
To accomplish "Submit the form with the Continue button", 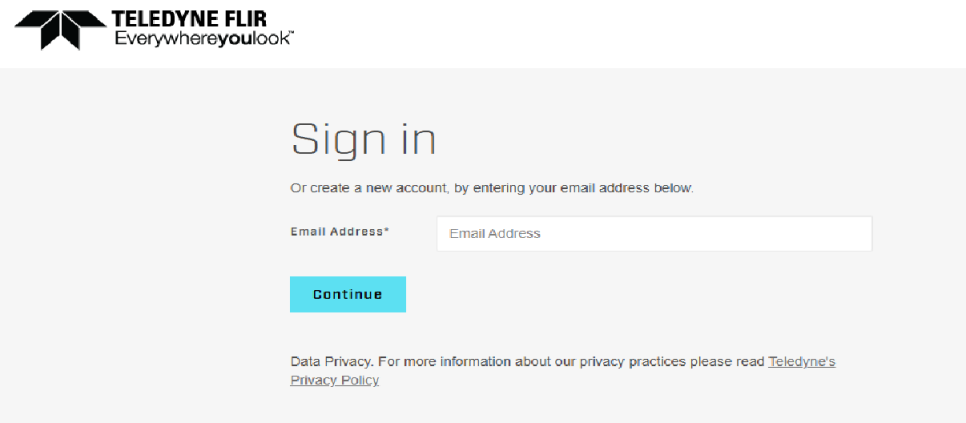I will coord(347,294).
